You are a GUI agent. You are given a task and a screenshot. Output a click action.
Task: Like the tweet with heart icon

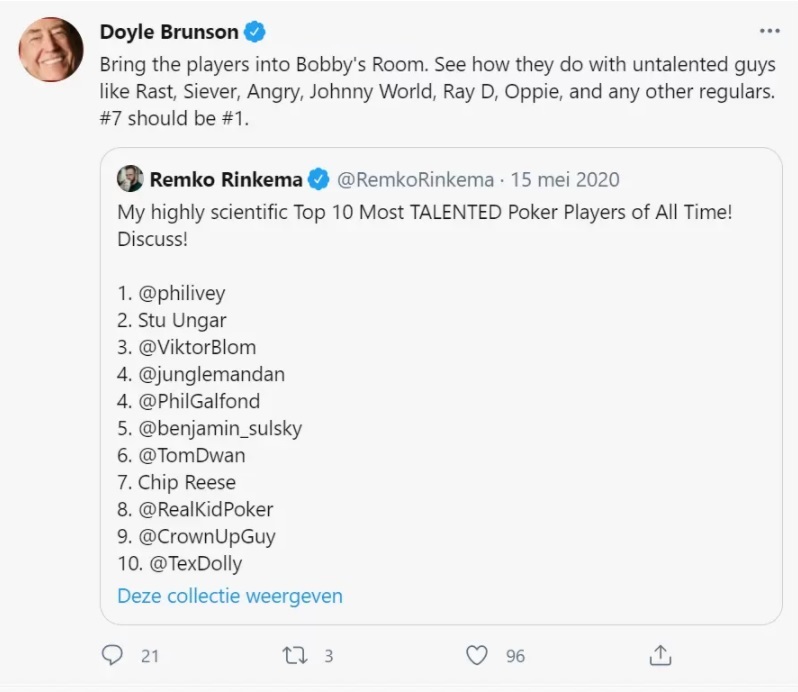pyautogui.click(x=478, y=655)
